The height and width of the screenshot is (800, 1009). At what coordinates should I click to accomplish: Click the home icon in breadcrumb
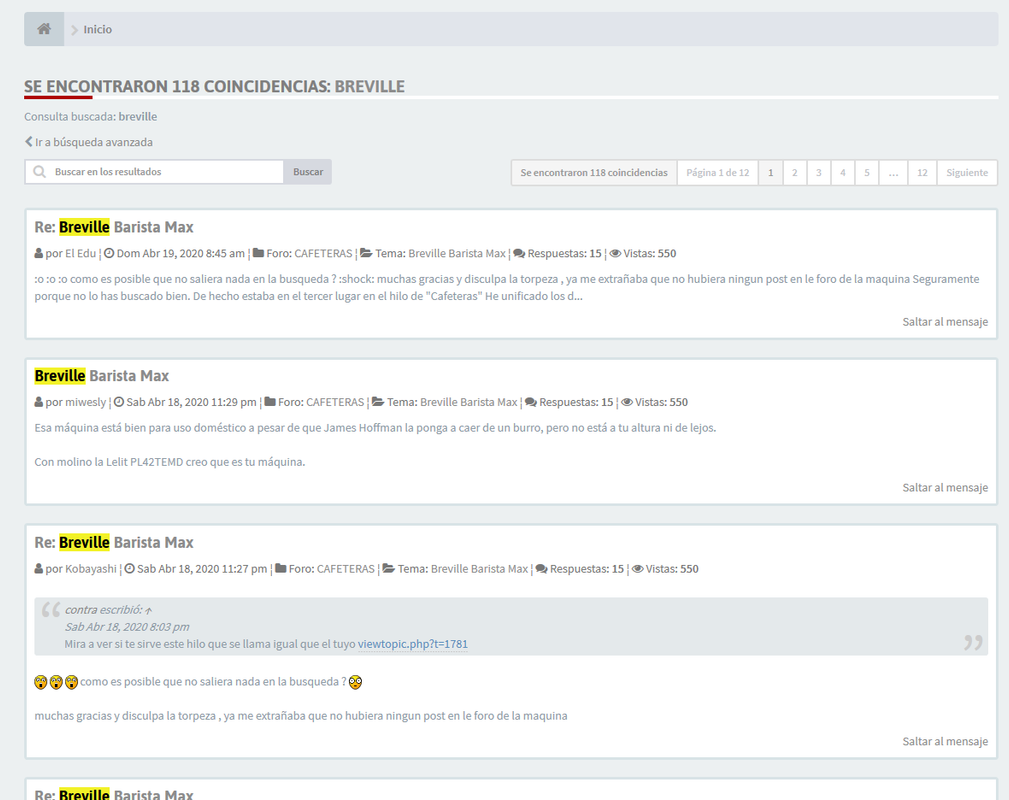tap(44, 29)
